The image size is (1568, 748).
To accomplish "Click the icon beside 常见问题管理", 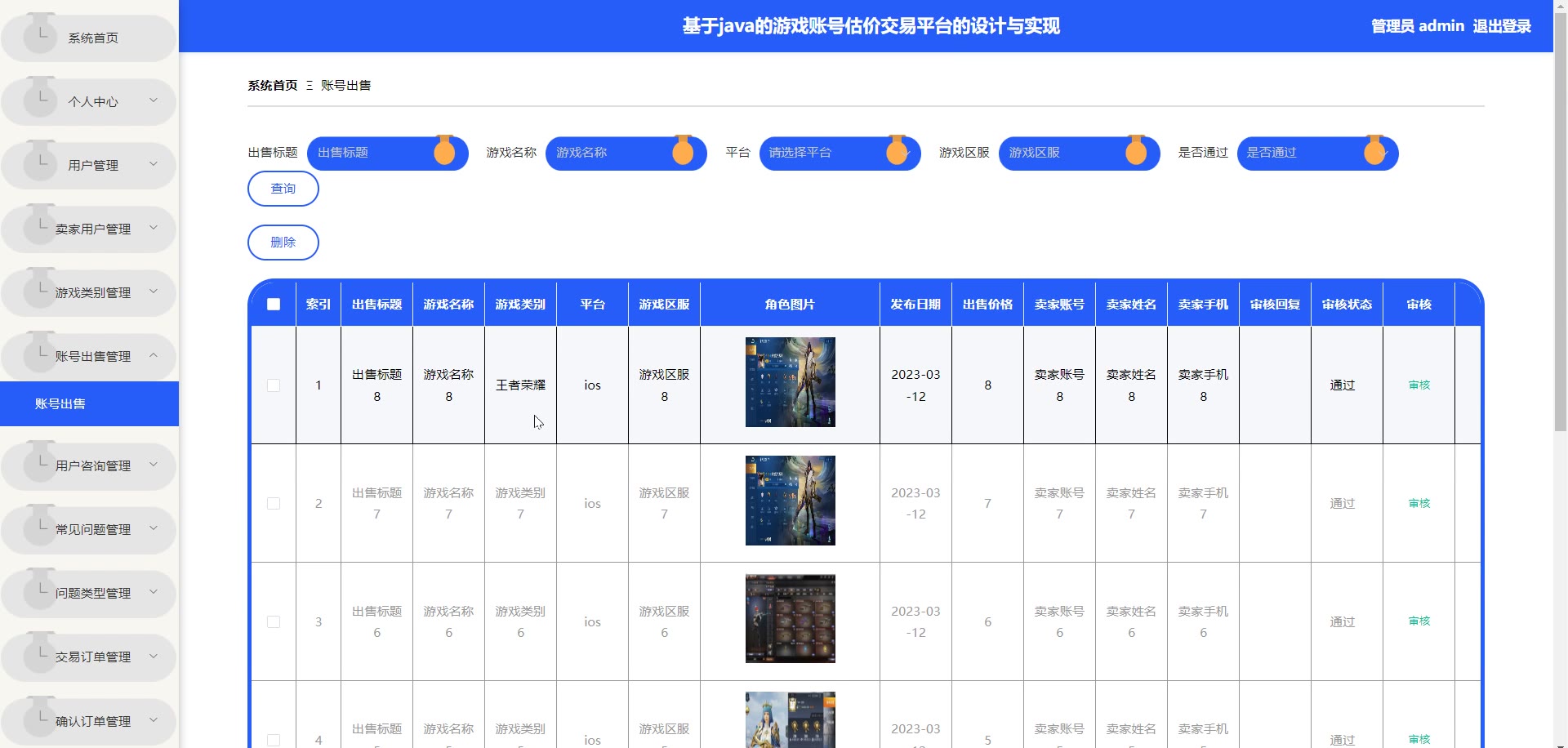I will [40, 525].
